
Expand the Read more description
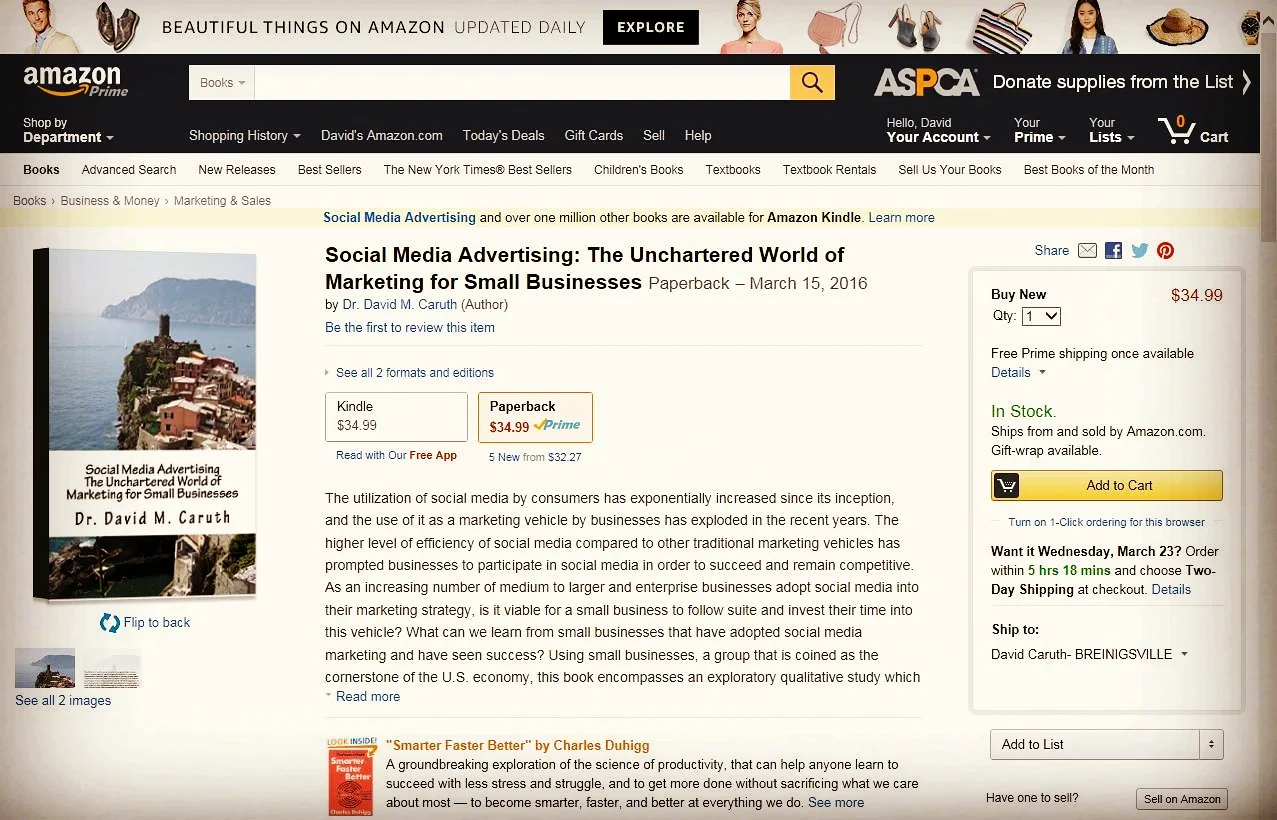click(367, 696)
